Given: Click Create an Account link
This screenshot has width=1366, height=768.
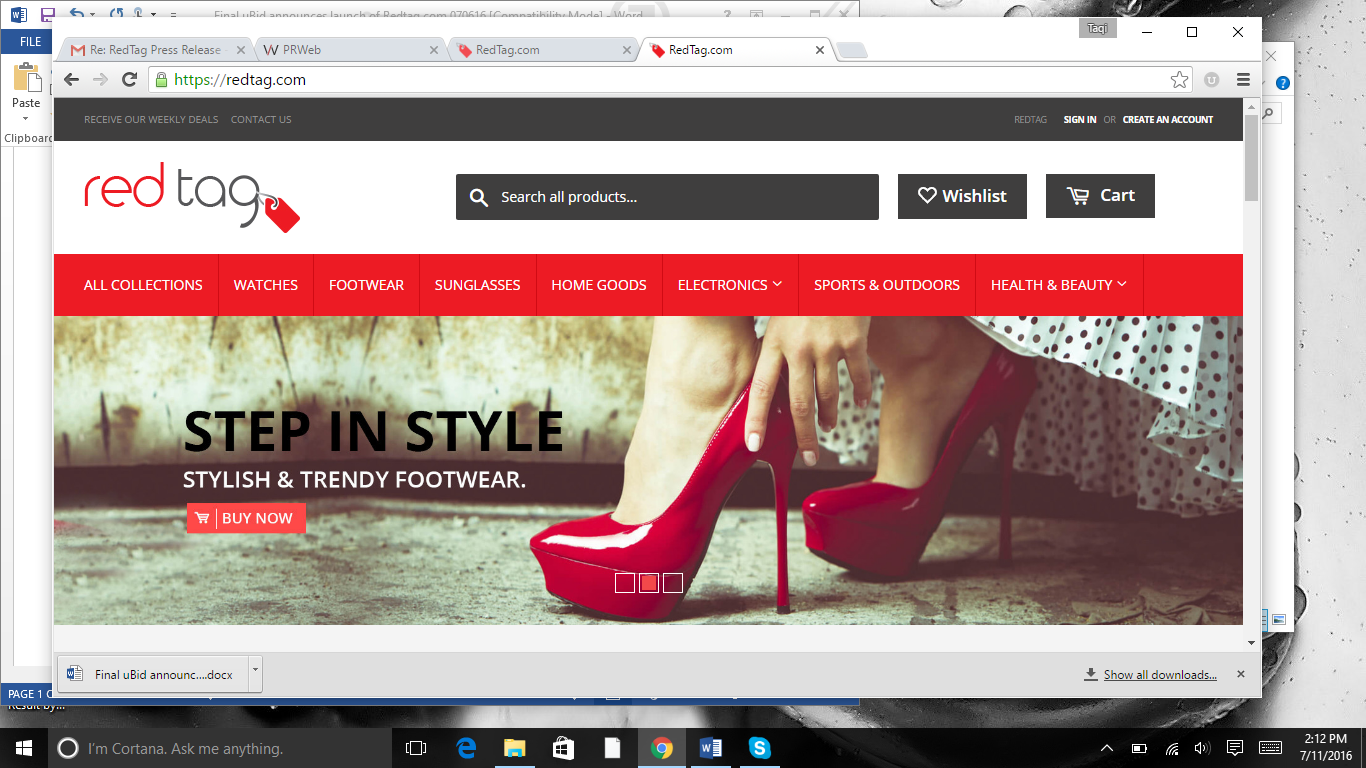Looking at the screenshot, I should [1168, 120].
